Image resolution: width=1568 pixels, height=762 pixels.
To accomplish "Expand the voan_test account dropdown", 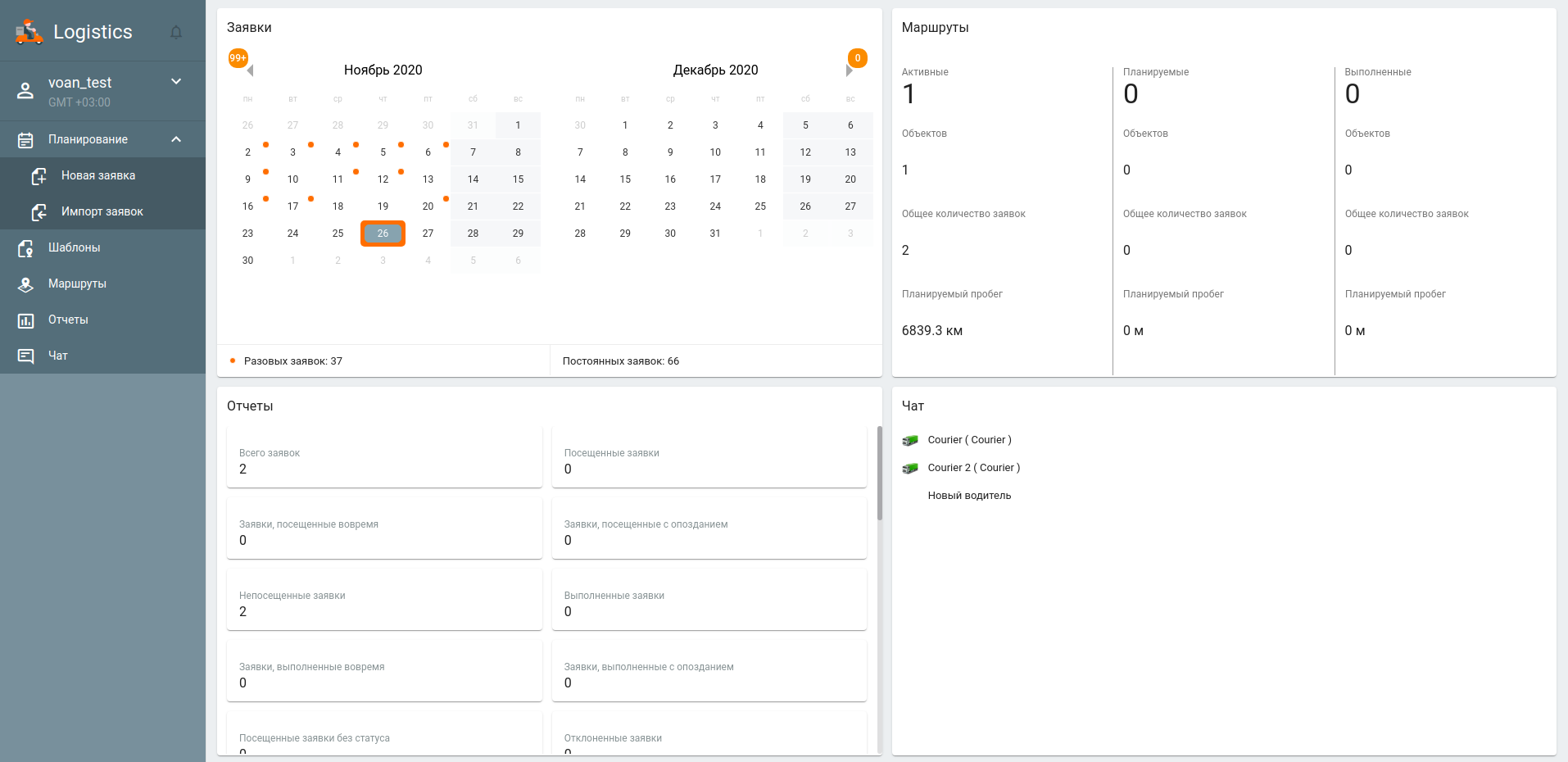I will pos(176,81).
